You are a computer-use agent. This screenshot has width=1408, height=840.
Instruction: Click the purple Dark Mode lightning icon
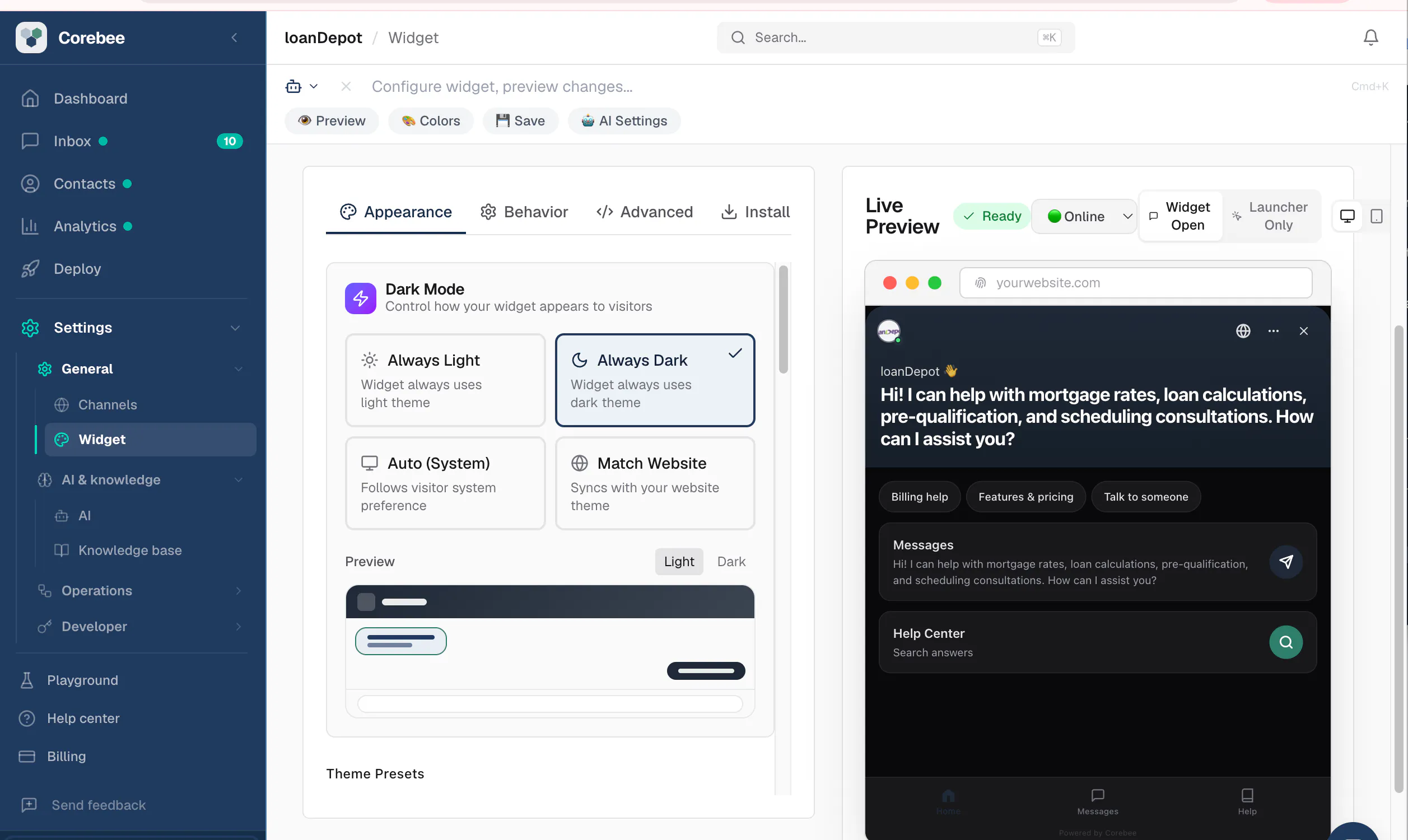(361, 298)
